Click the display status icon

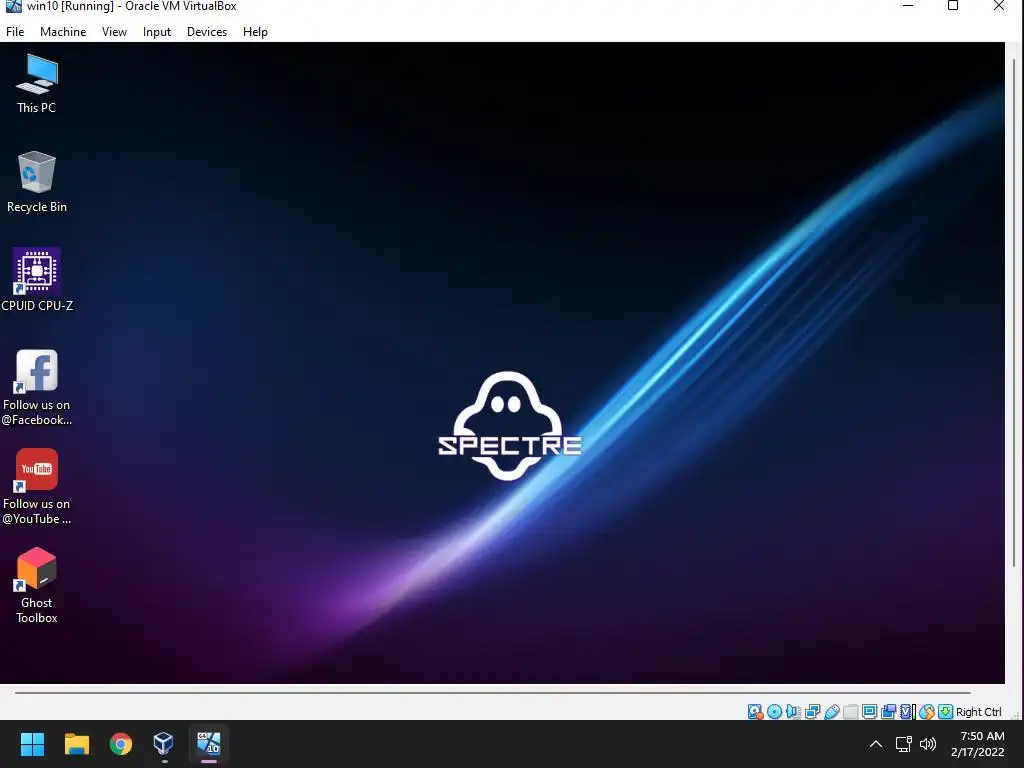point(869,712)
